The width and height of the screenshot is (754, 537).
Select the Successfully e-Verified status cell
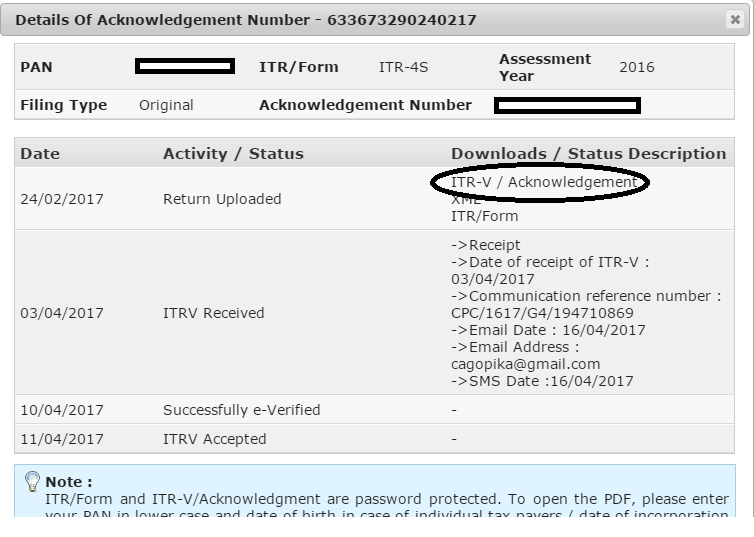coord(241,410)
